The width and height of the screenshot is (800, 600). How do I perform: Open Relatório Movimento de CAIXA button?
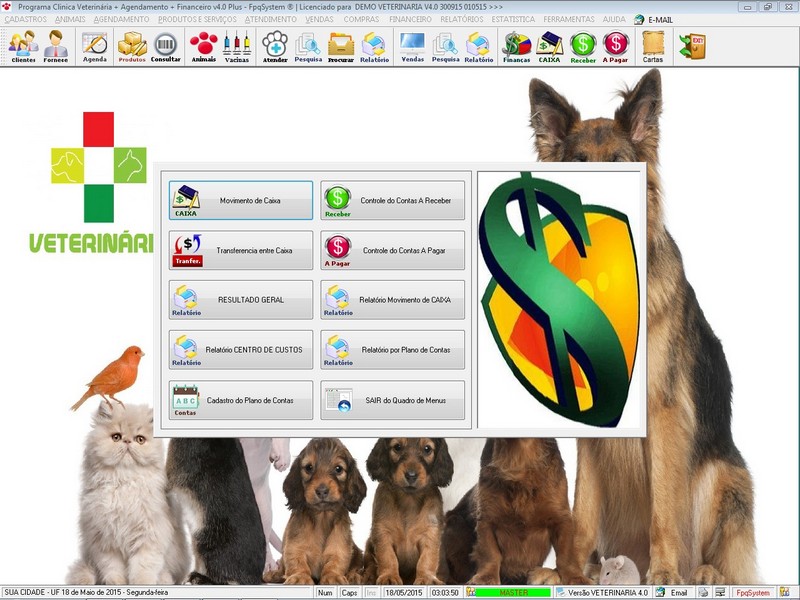(x=392, y=299)
